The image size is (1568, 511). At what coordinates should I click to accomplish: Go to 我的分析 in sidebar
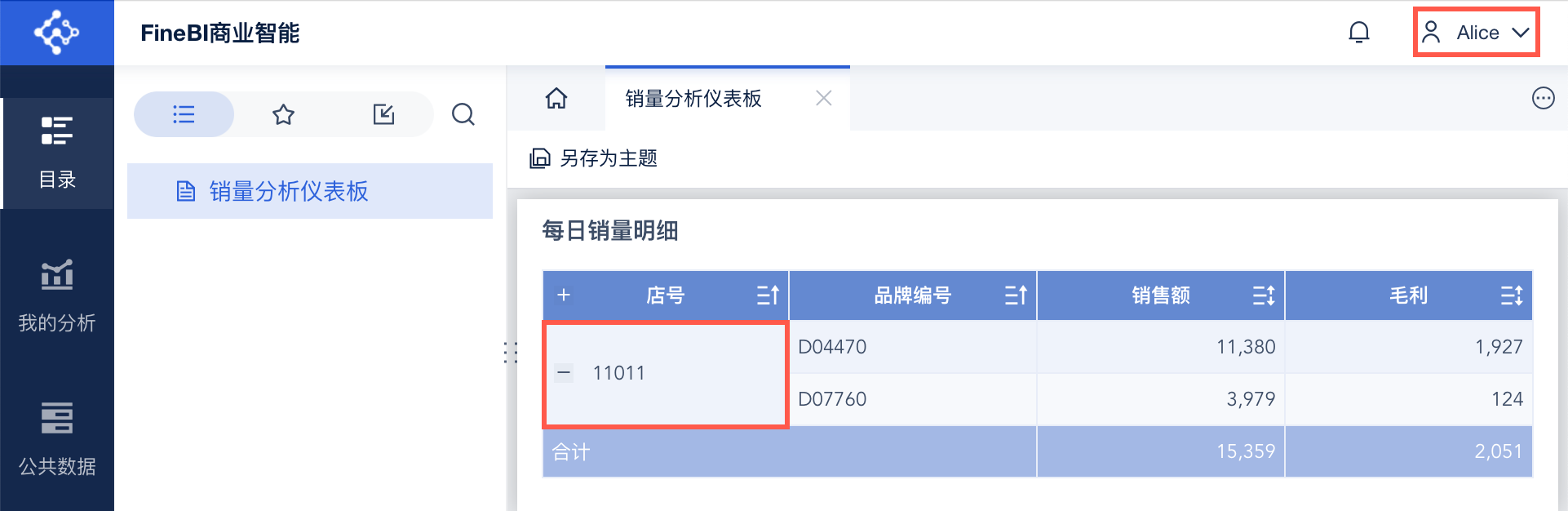click(57, 296)
